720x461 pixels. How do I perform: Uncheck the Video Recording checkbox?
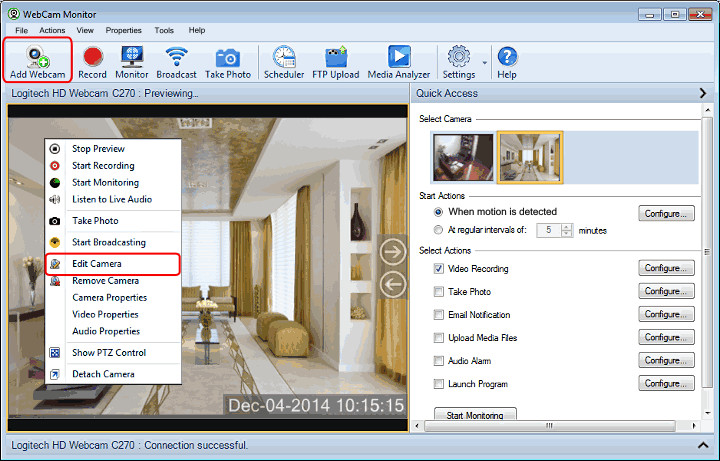click(439, 269)
